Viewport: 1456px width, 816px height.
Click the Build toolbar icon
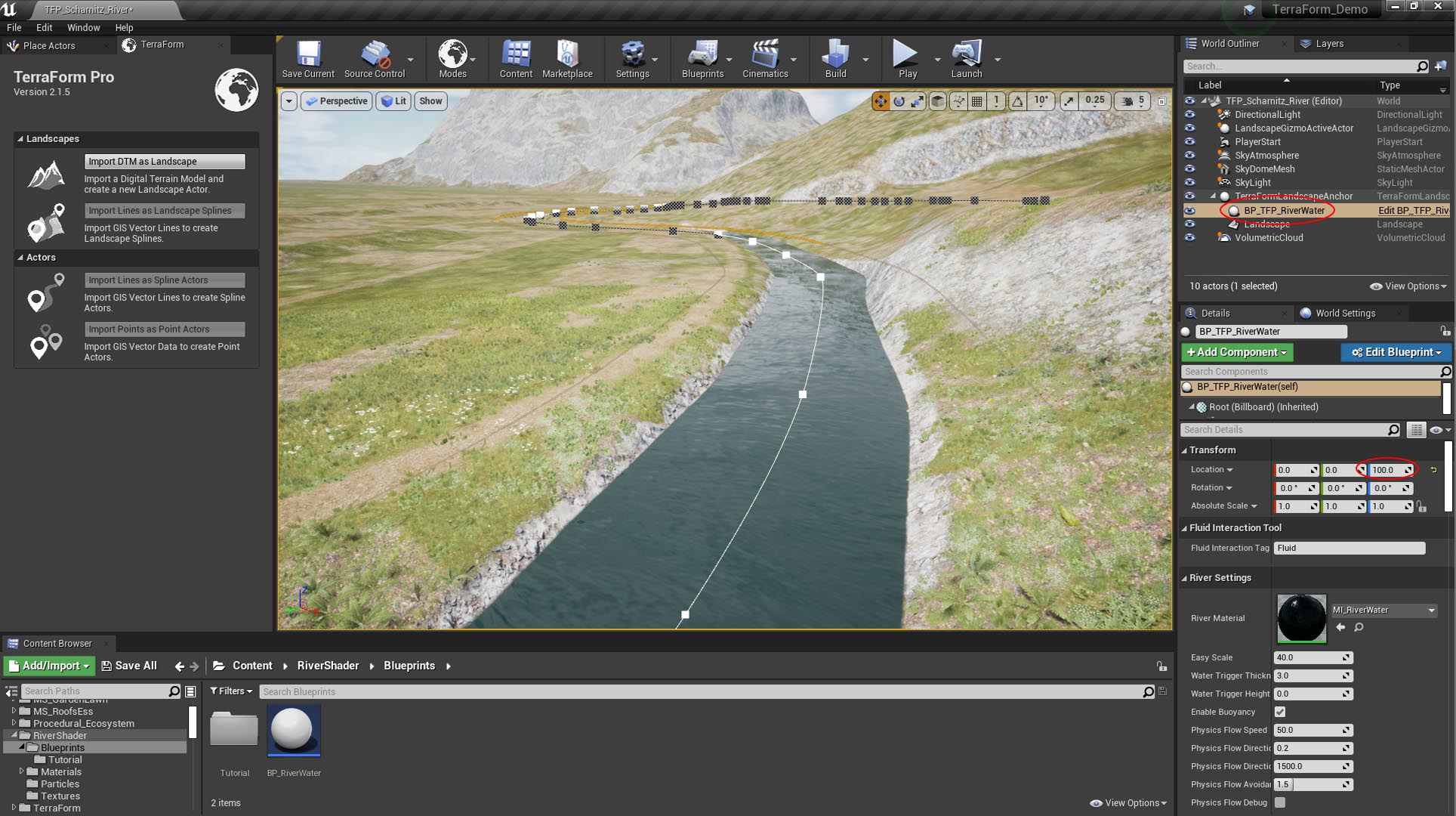coord(835,54)
